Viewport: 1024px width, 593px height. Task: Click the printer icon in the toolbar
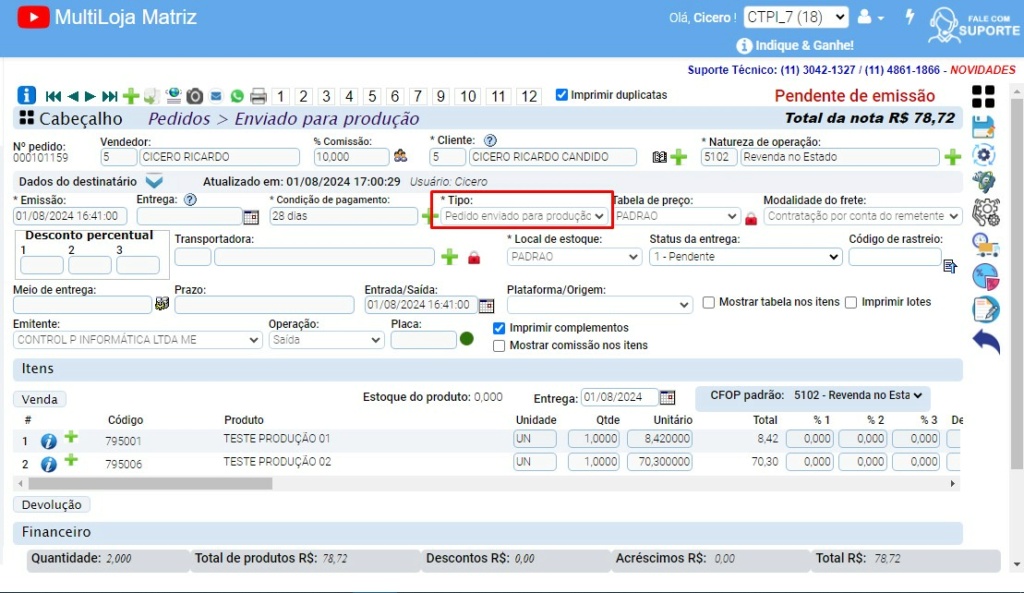click(x=258, y=95)
